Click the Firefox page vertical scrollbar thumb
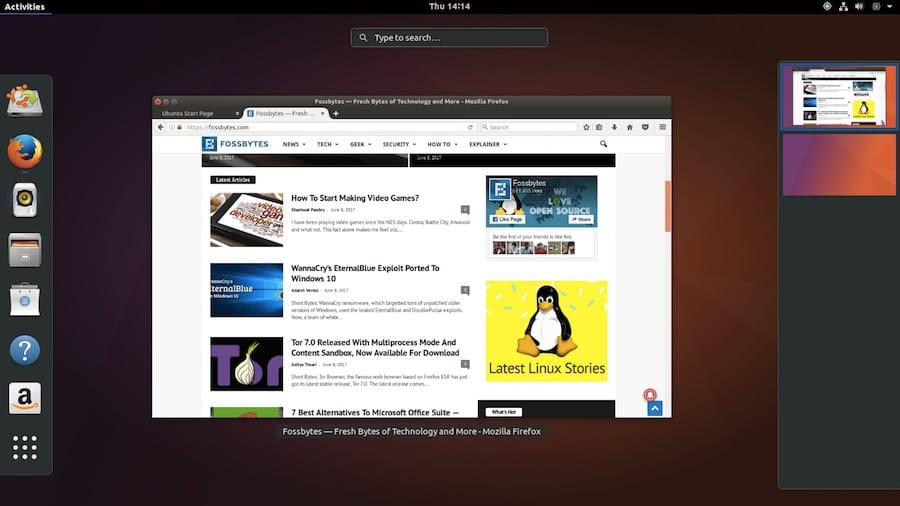Viewport: 900px width, 506px height. click(668, 206)
